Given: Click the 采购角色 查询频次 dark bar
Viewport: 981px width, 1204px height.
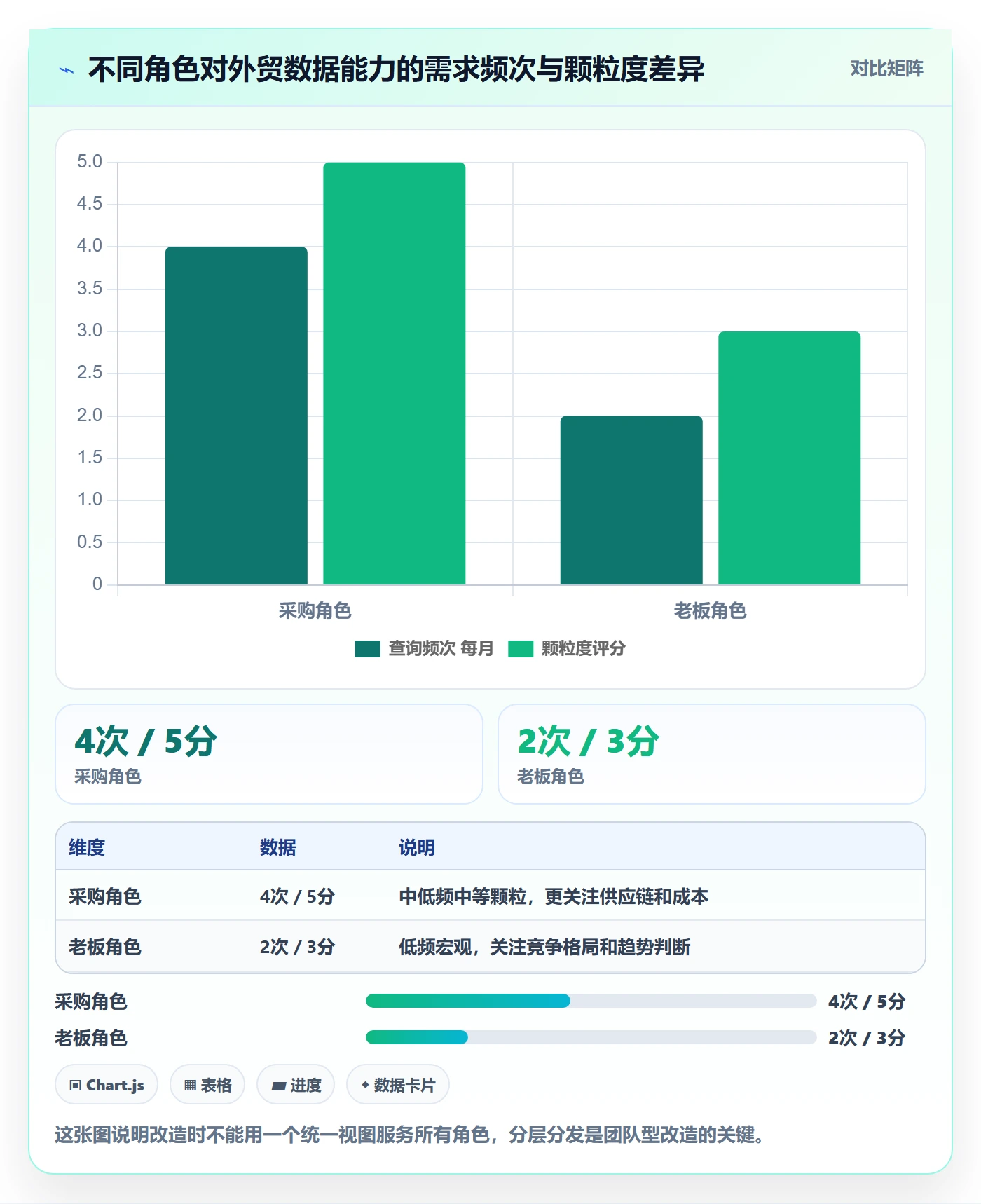Looking at the screenshot, I should pyautogui.click(x=236, y=416).
